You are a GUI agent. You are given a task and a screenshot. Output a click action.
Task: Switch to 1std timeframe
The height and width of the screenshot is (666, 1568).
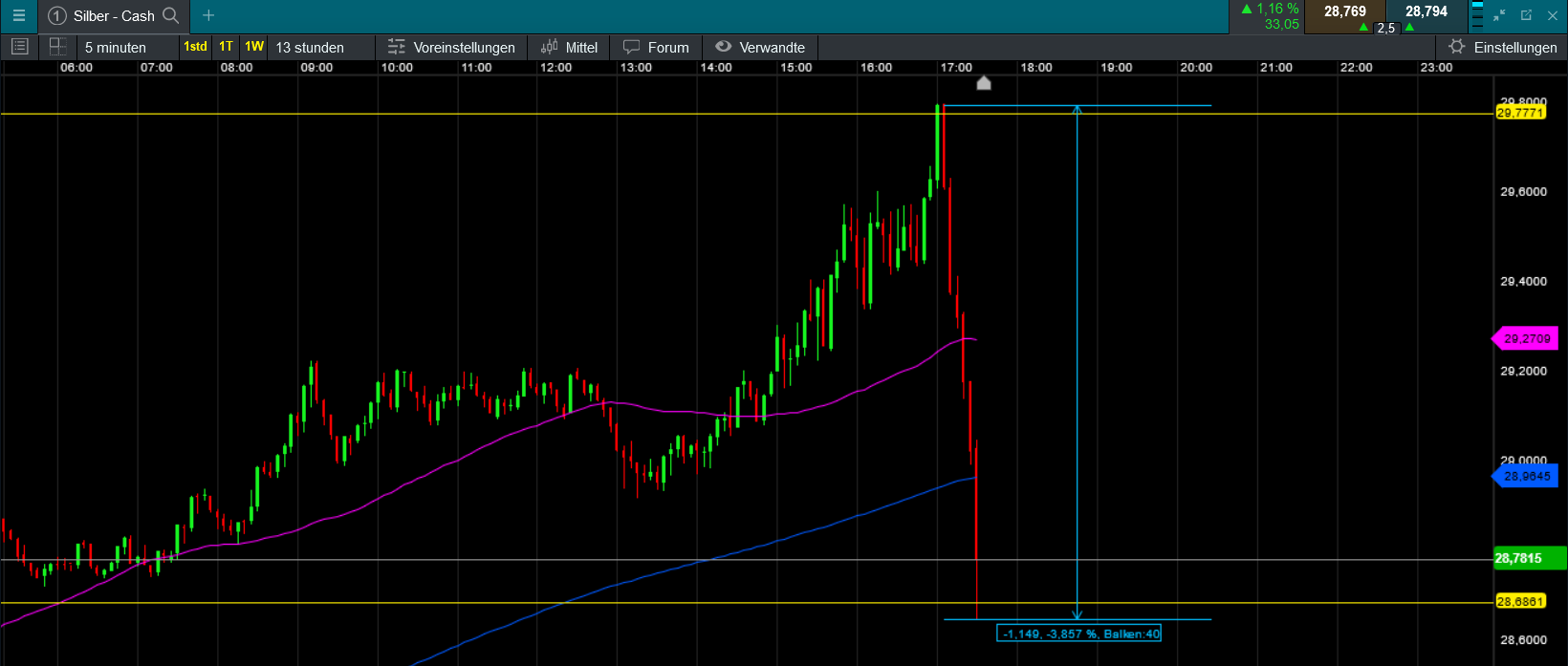tap(195, 47)
